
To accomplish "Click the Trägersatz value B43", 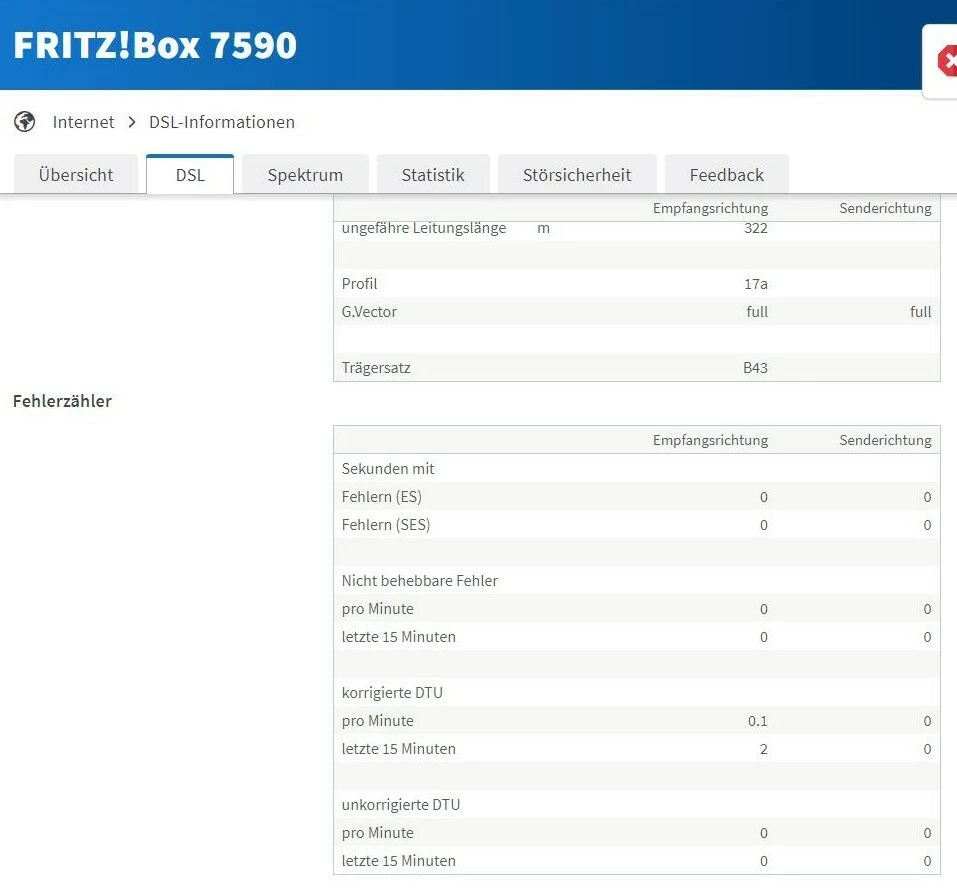I will pyautogui.click(x=756, y=368).
